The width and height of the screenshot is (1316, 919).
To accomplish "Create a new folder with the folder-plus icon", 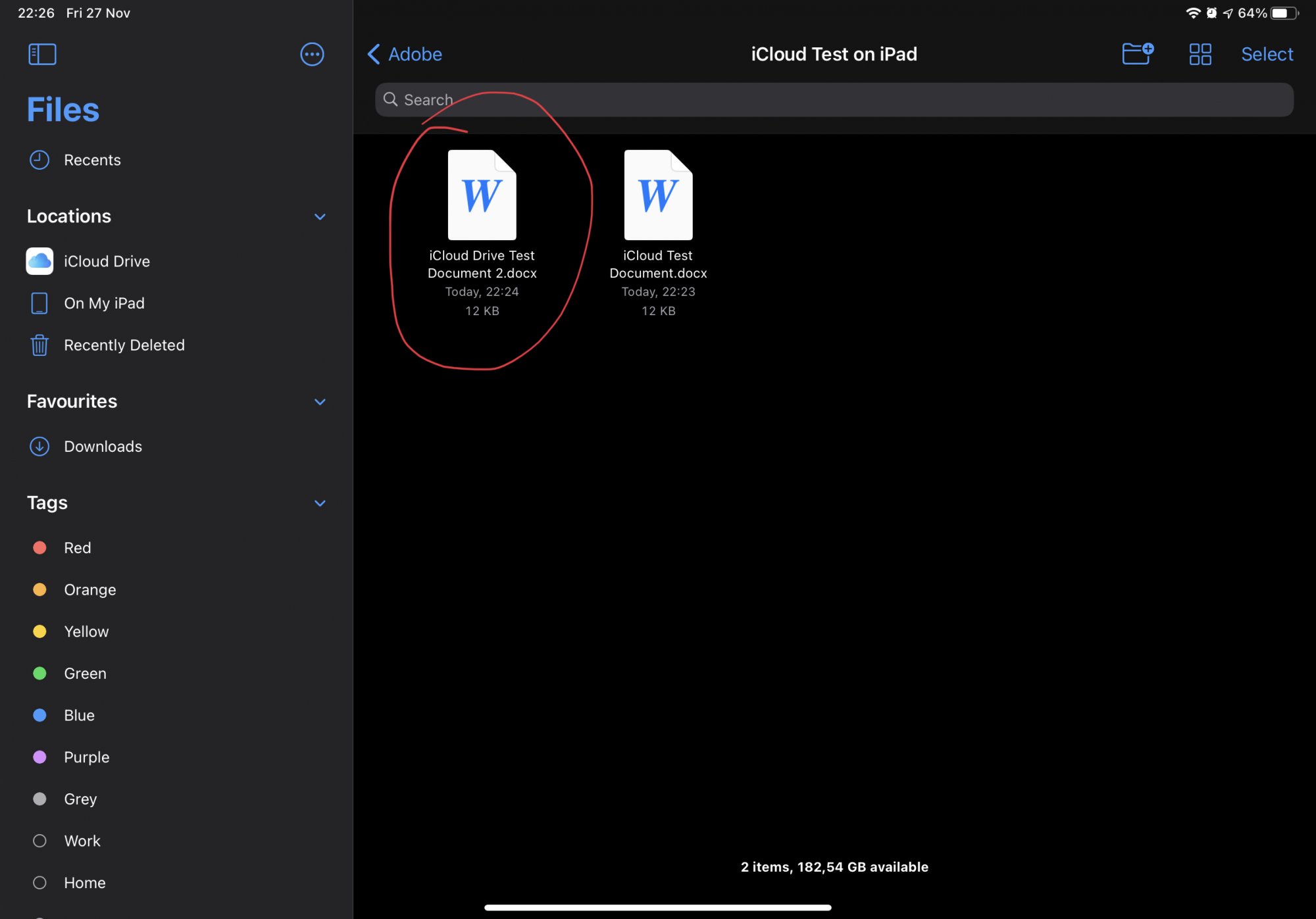I will tap(1138, 53).
